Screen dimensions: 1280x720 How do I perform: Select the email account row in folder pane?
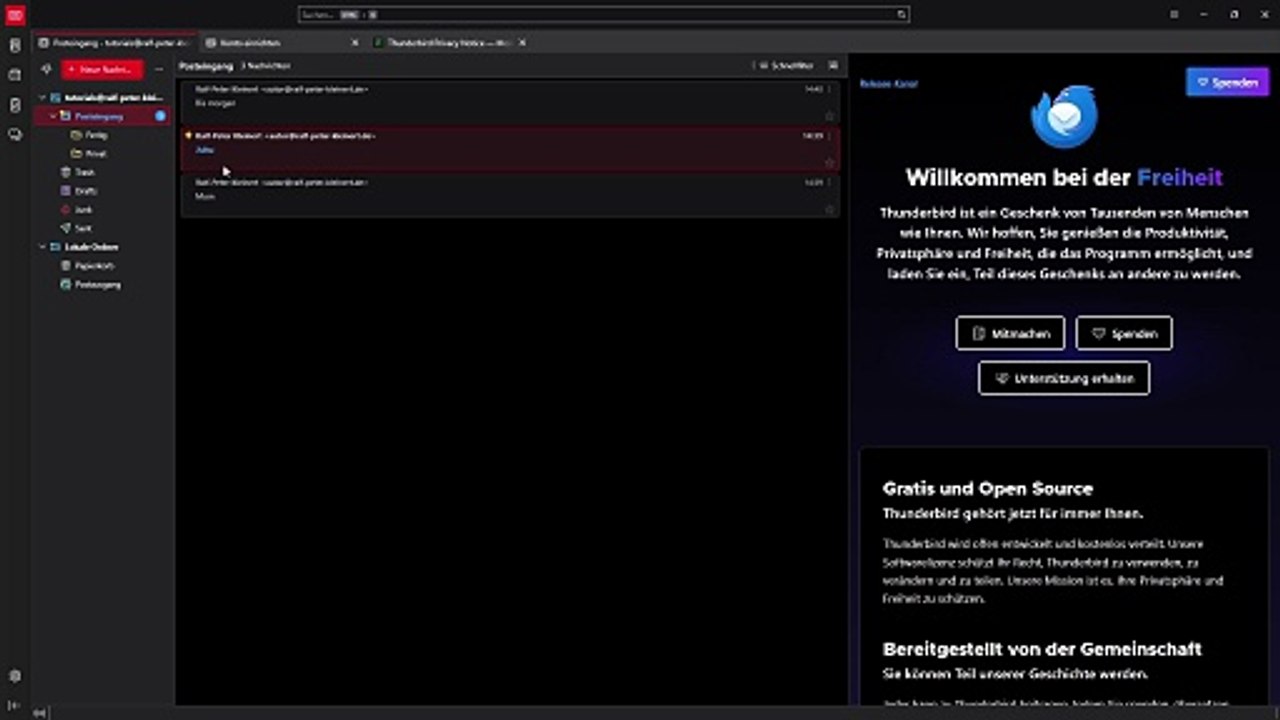click(102, 97)
